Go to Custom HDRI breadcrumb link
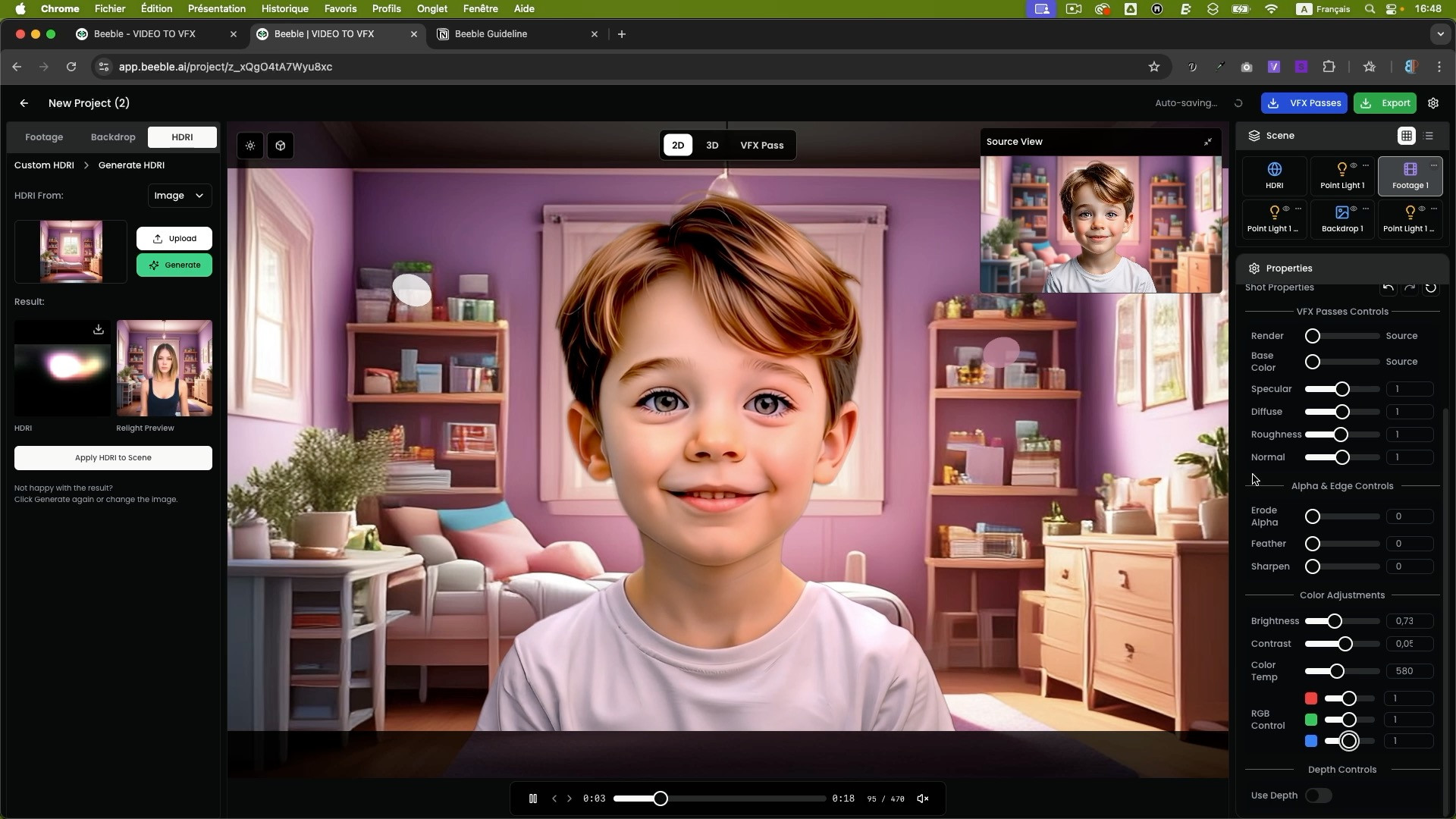This screenshot has height=819, width=1456. (44, 165)
